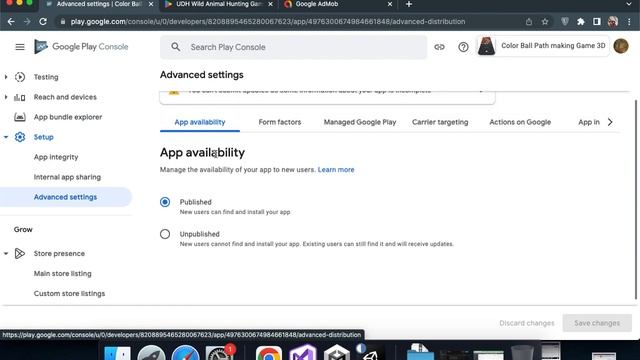Open the browser extensions puzzle icon
The width and height of the screenshot is (640, 360).
[x=580, y=22]
